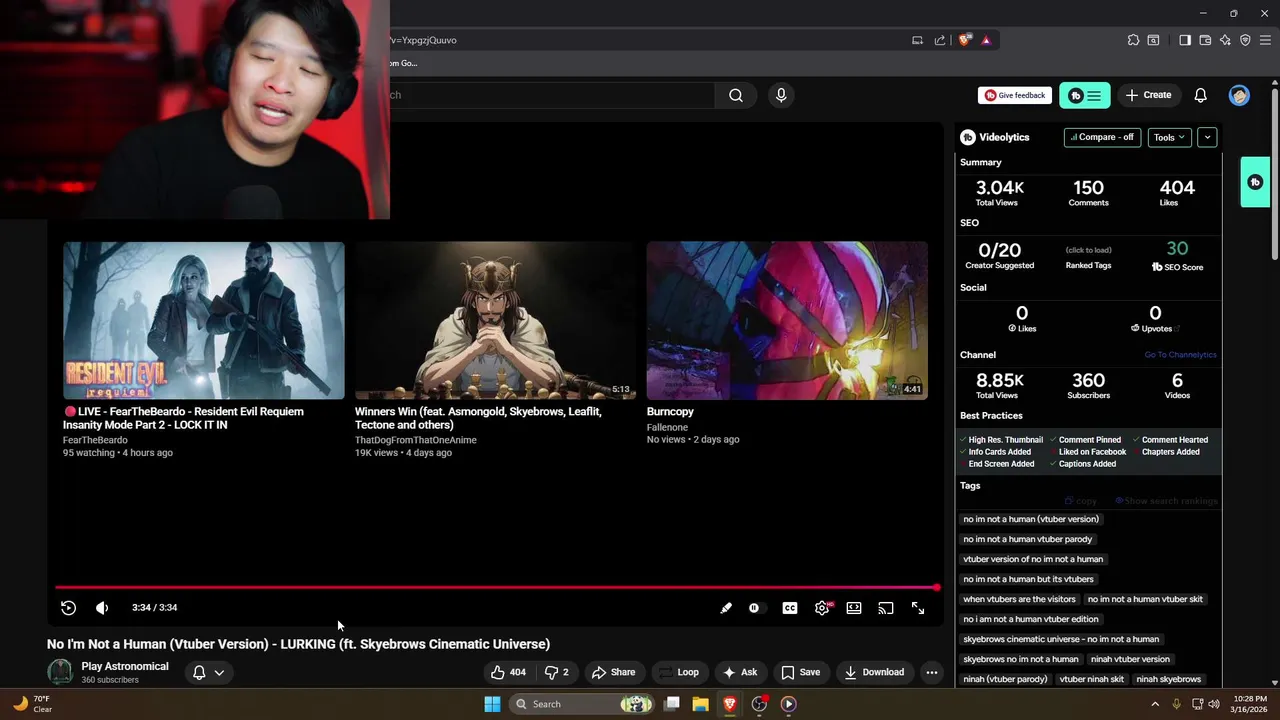Click Brave Shields lion icon
This screenshot has width=1280, height=720.
click(964, 40)
